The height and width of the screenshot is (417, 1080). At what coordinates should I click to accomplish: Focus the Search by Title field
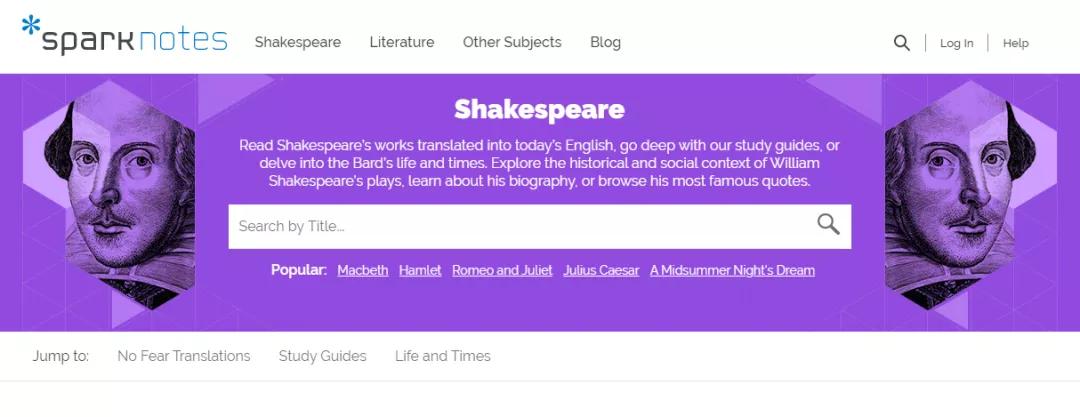pos(520,226)
